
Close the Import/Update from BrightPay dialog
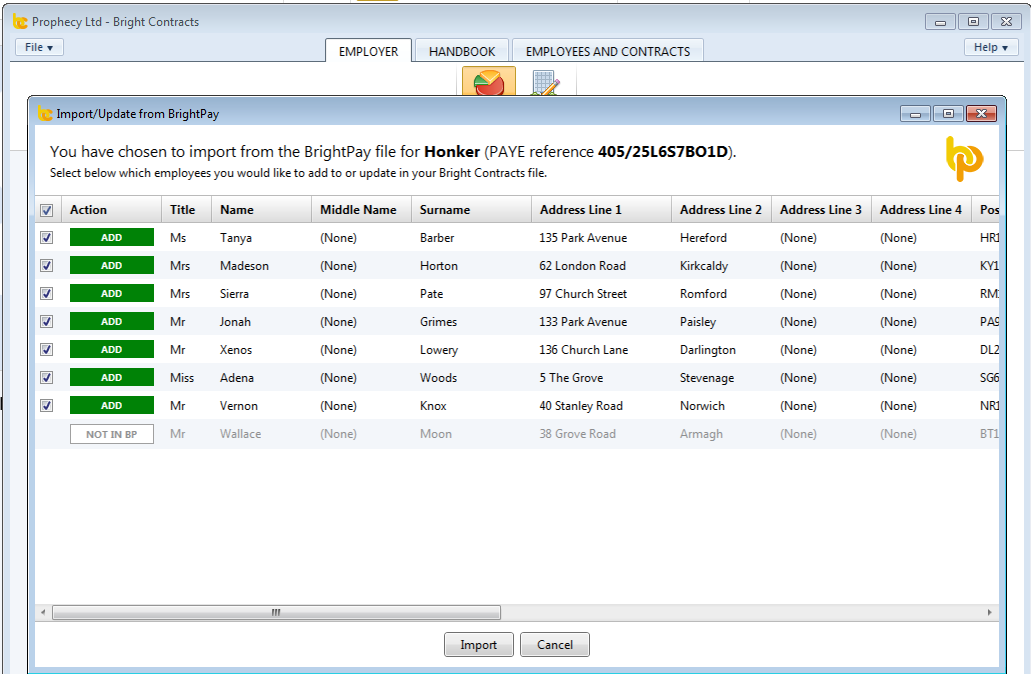981,114
